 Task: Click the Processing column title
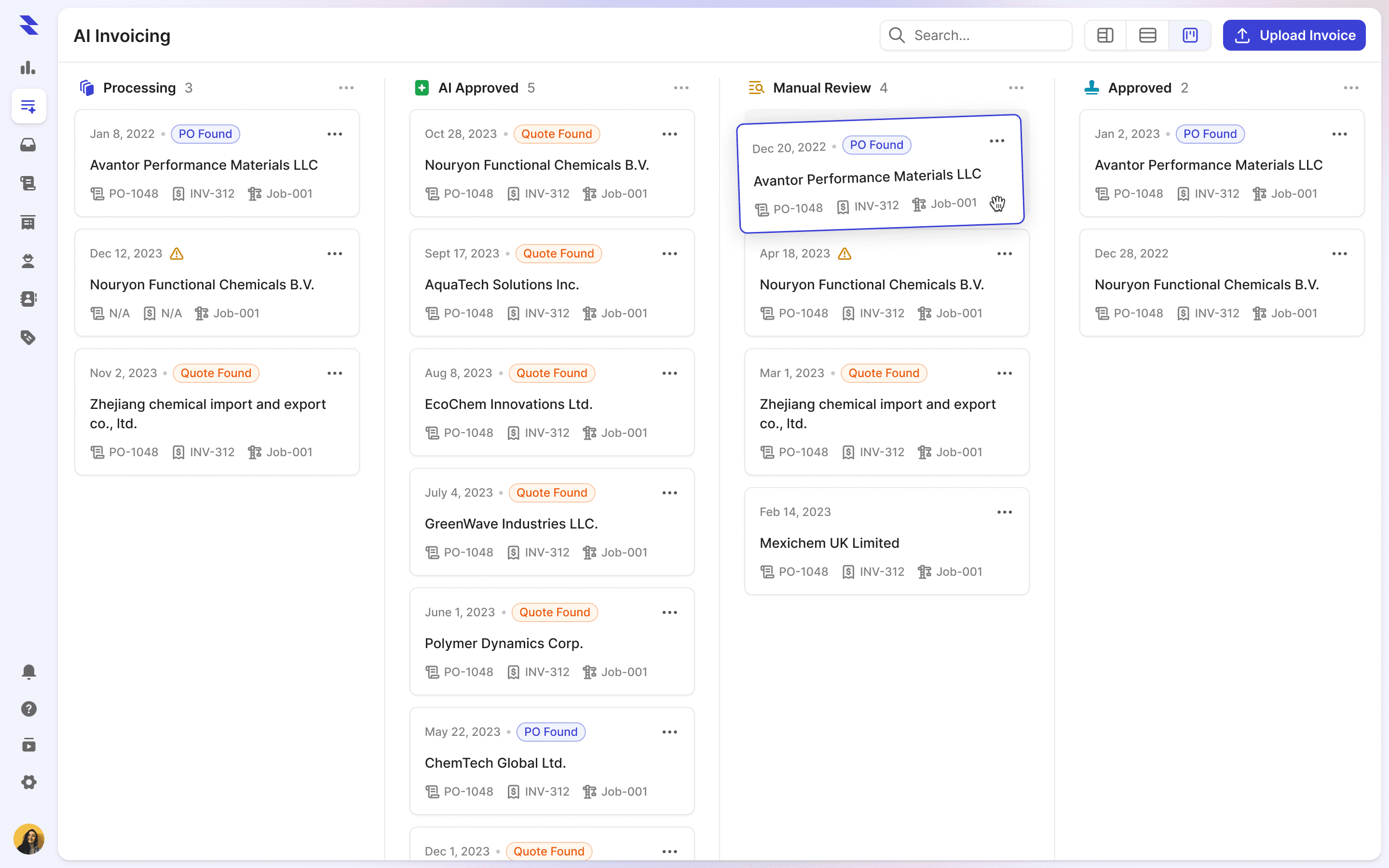[139, 88]
